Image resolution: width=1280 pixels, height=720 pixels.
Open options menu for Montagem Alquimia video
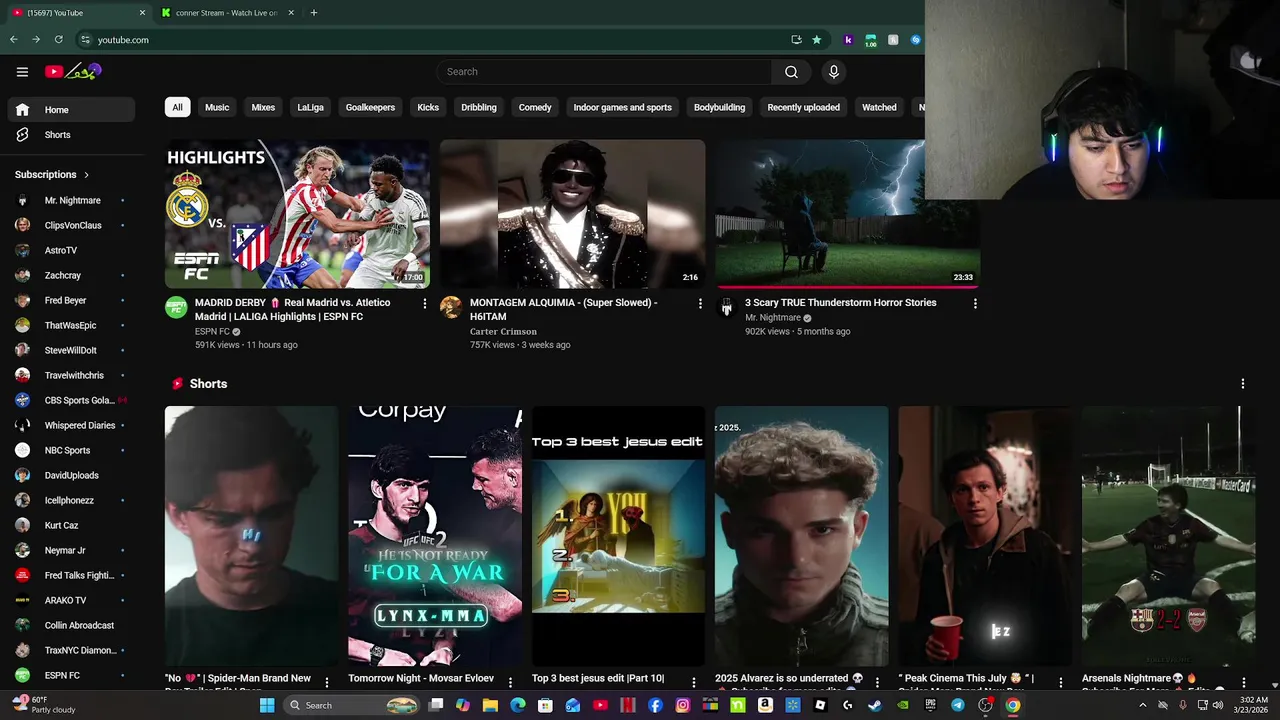coord(700,303)
